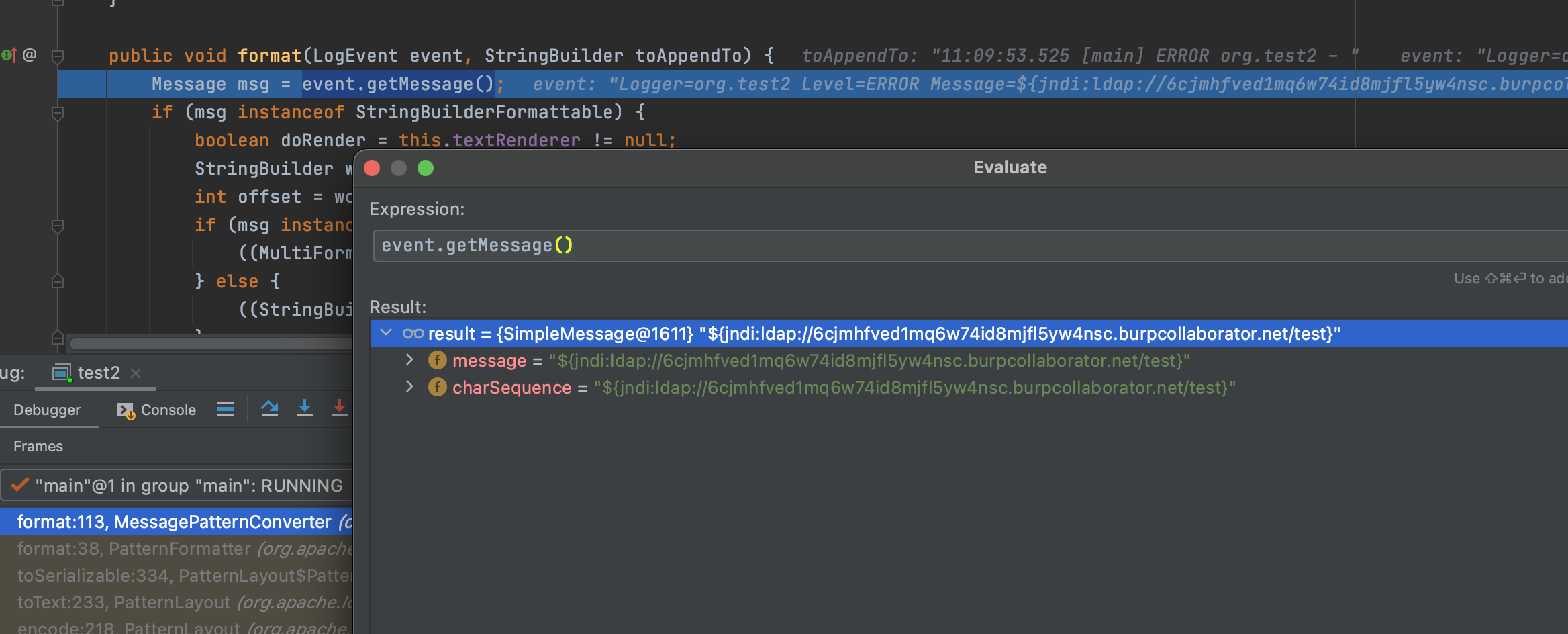Open the main thread dropdown in Frames
1568x634 pixels.
177,485
